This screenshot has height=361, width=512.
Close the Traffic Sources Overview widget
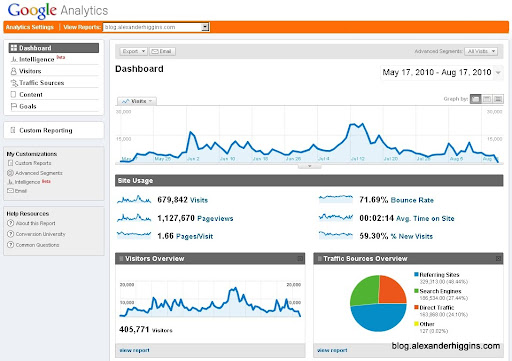(498, 258)
